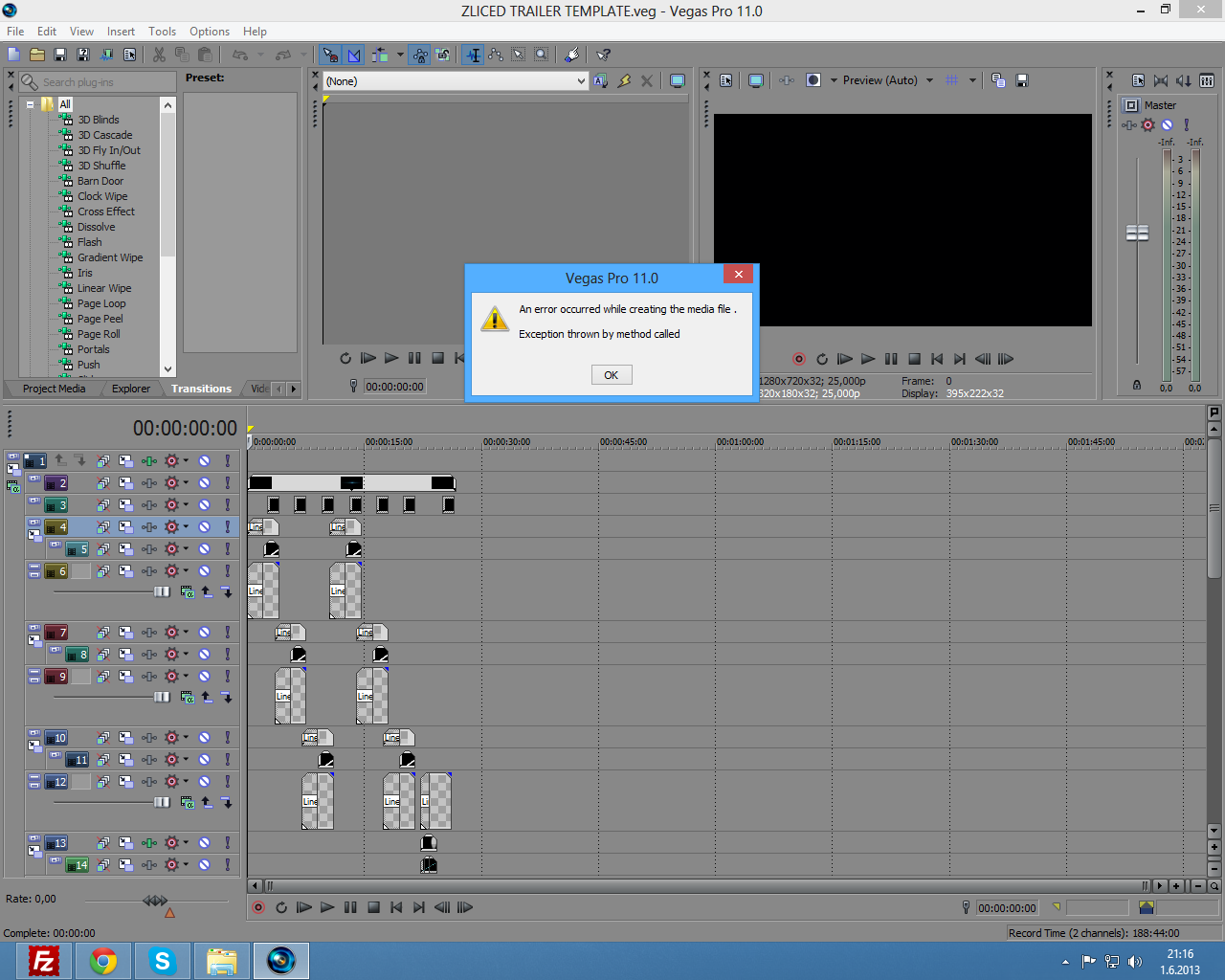The image size is (1225, 980).
Task: Open compositing mode on track 6
Action: (x=188, y=592)
